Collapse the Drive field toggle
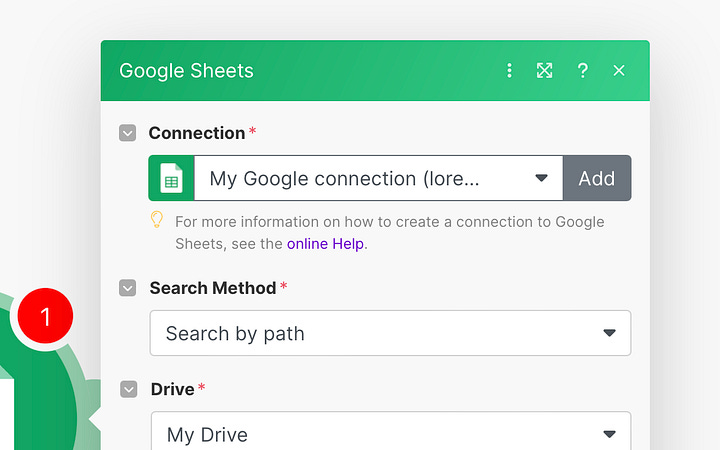720x450 pixels. click(129, 389)
